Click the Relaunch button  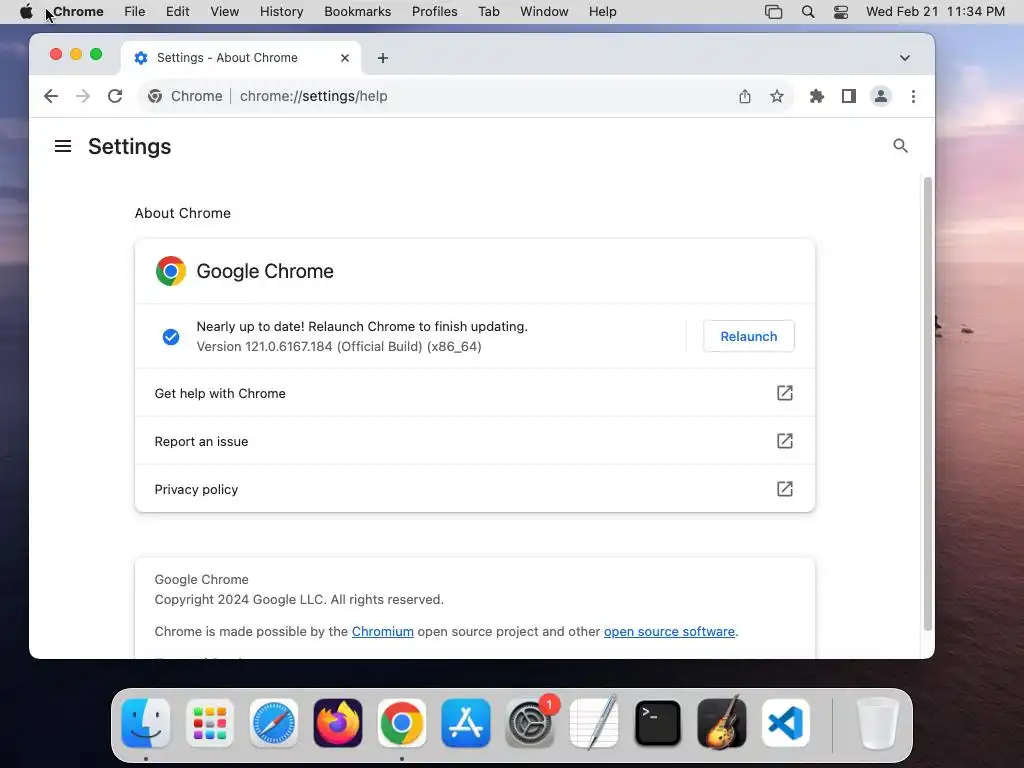[x=748, y=336]
